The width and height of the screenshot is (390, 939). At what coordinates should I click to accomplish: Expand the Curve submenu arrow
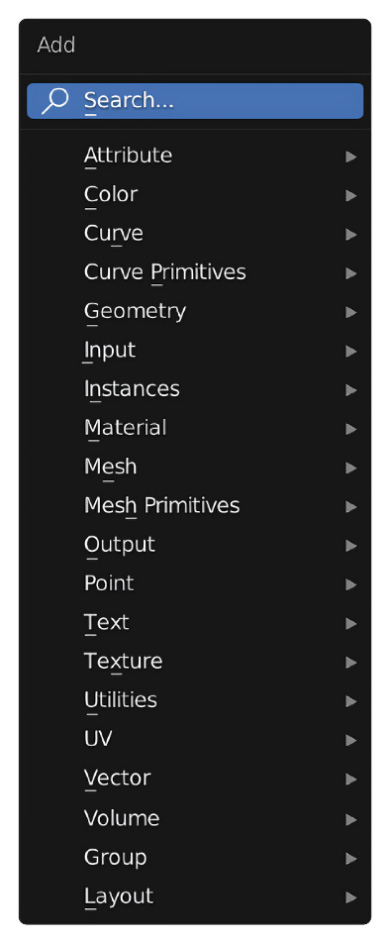click(351, 234)
